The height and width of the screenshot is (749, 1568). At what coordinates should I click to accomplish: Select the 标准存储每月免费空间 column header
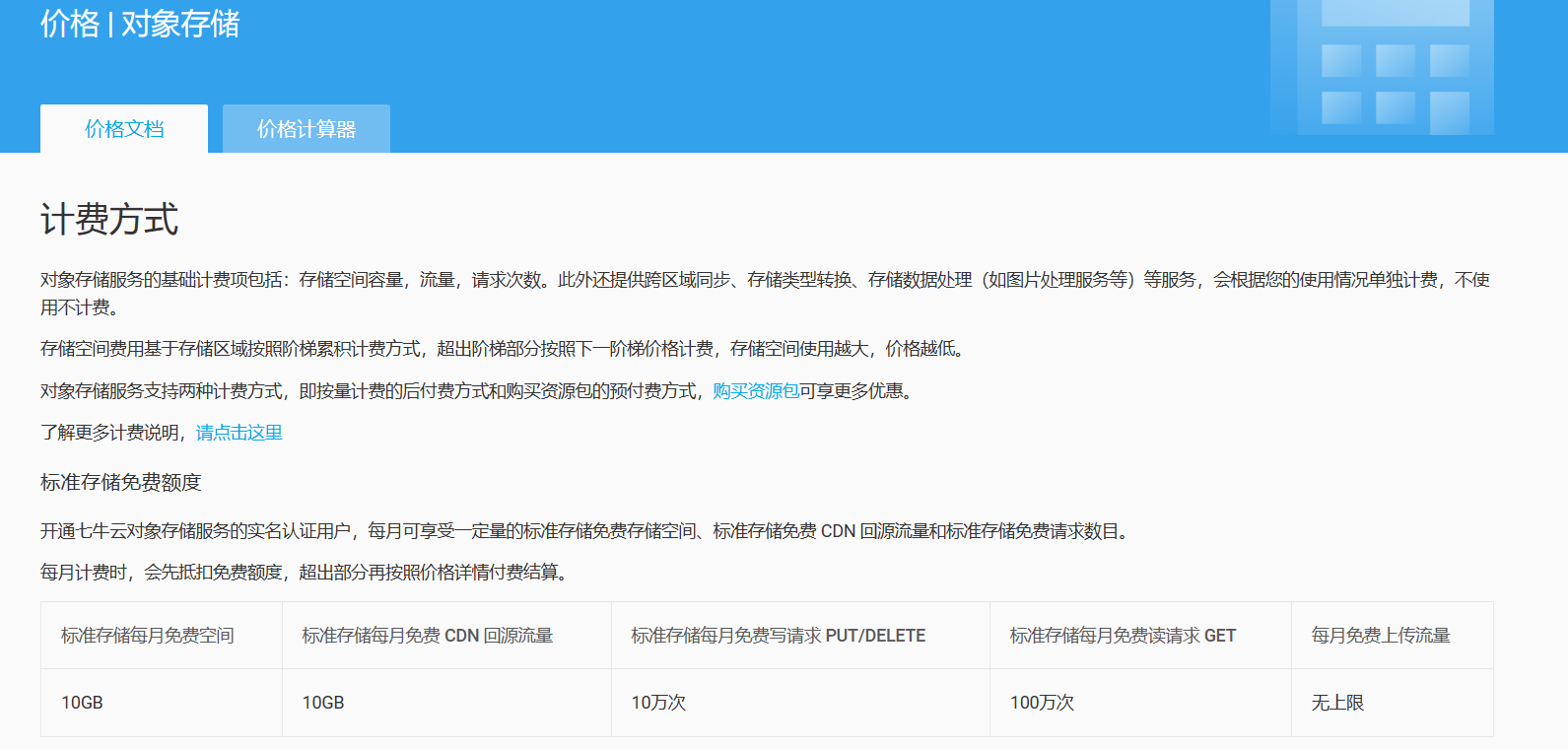tap(162, 636)
